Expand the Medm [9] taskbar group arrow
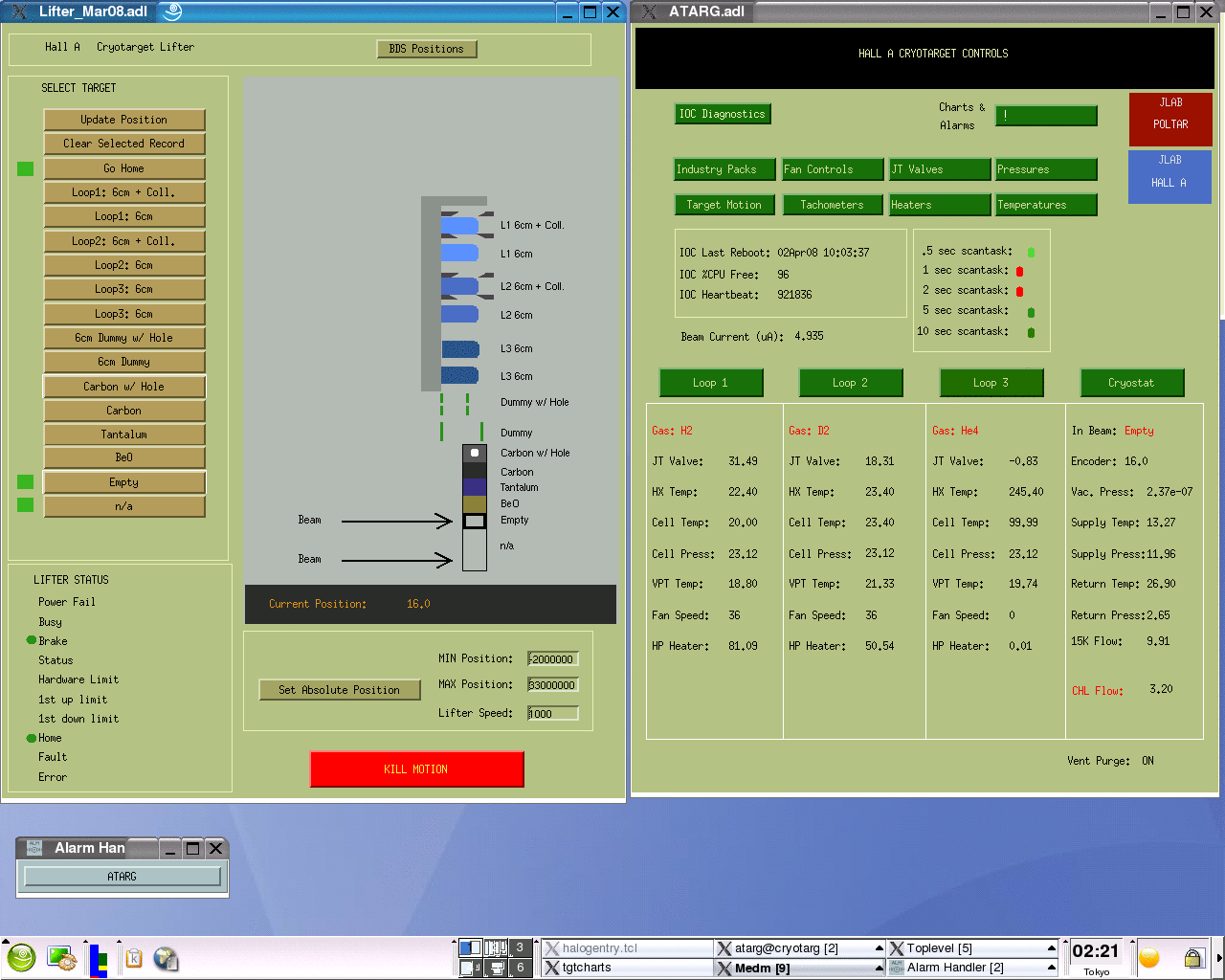Image resolution: width=1225 pixels, height=980 pixels. (879, 968)
